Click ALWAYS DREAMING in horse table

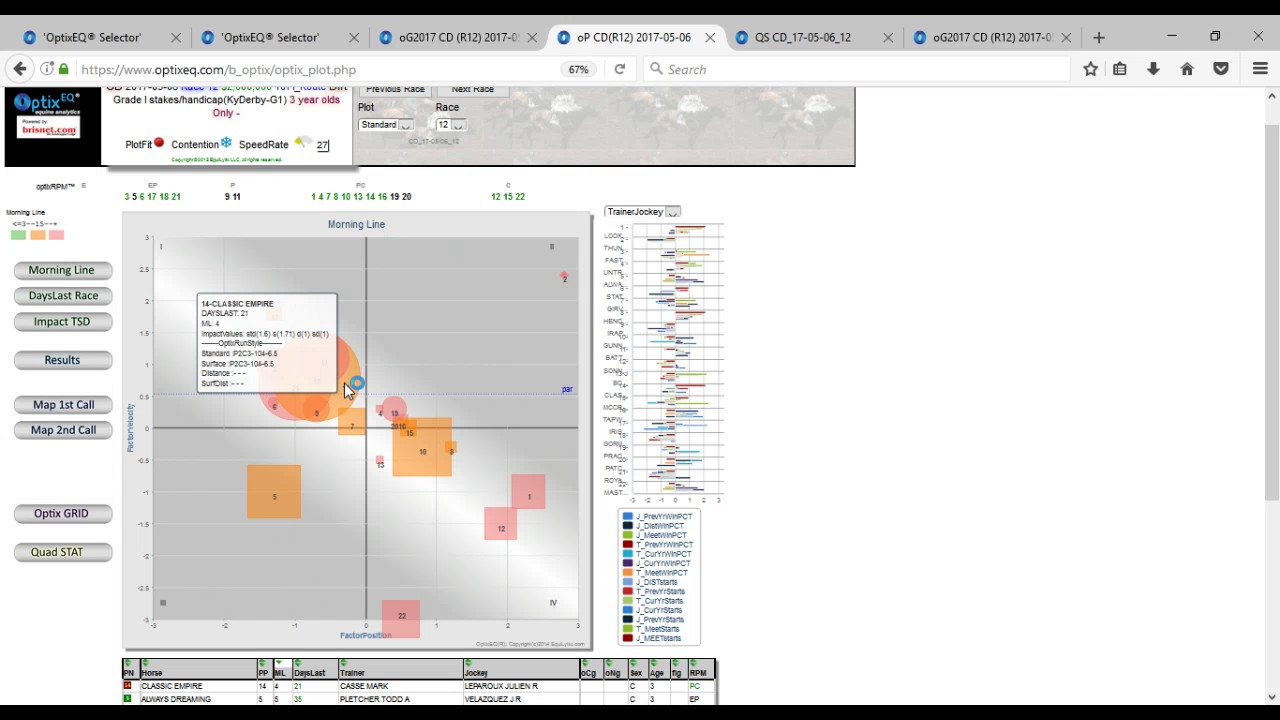pos(176,699)
